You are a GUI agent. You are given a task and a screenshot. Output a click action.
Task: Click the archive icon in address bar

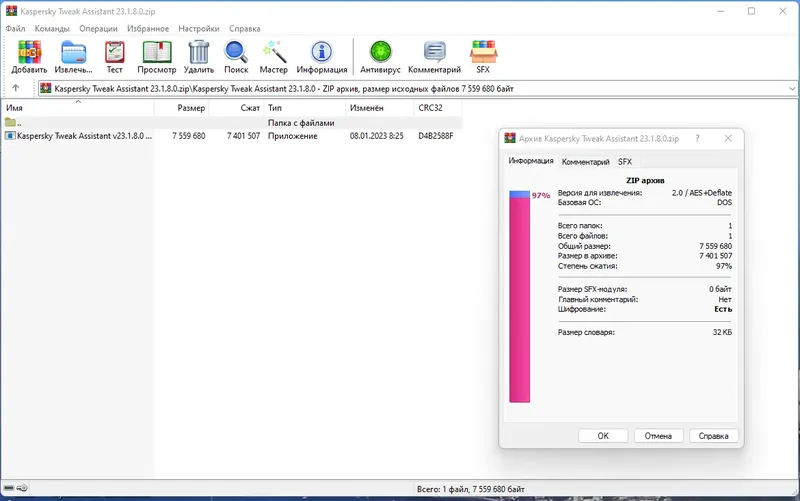pos(46,88)
